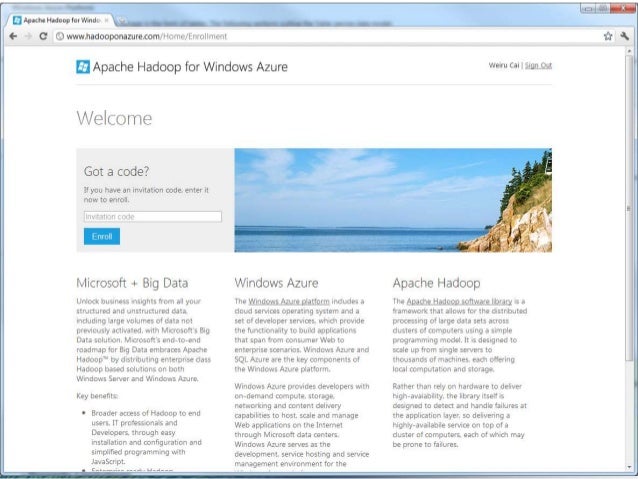Click the user name Weiru Cai
638x479 pixels.
coord(504,65)
